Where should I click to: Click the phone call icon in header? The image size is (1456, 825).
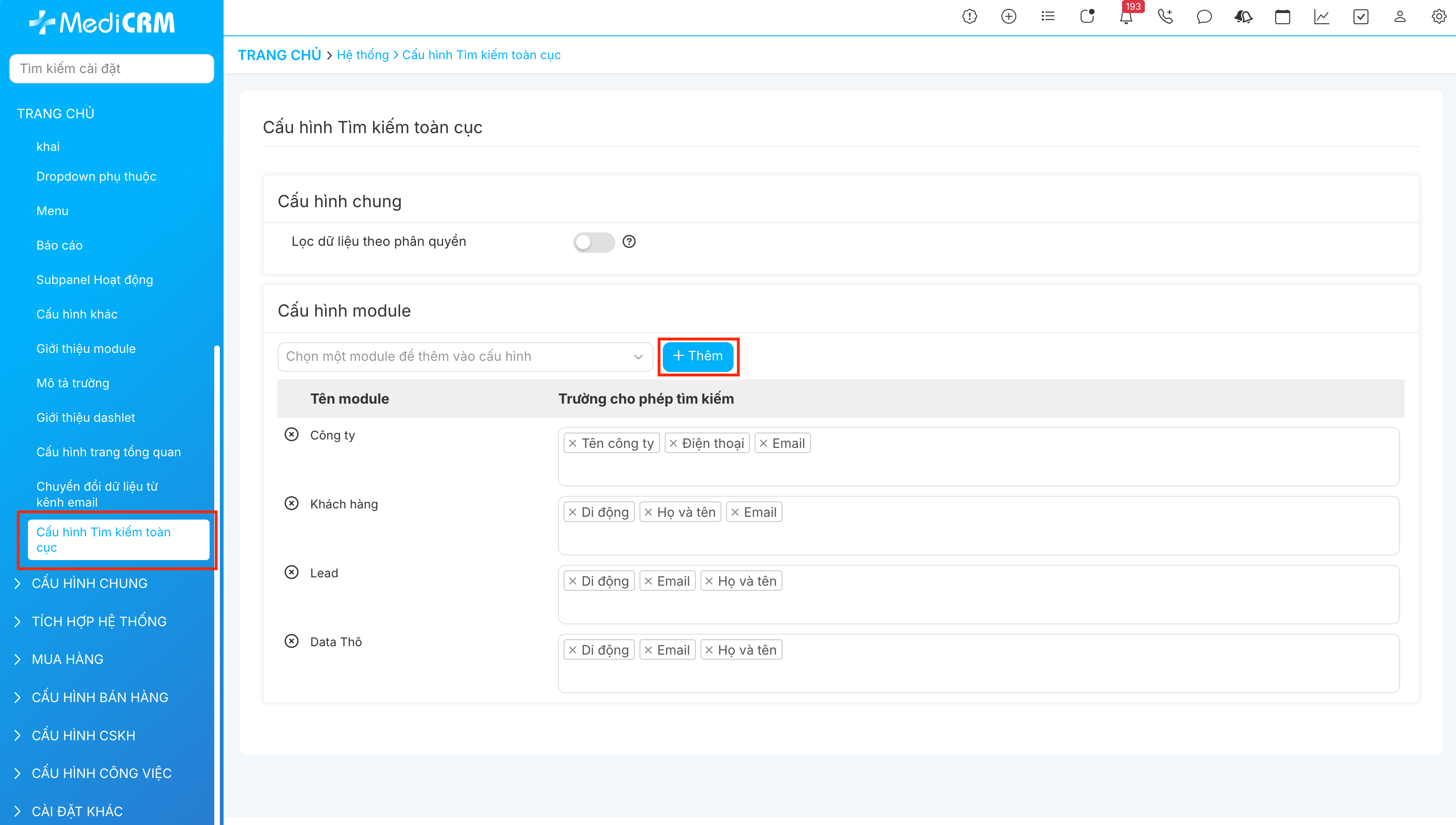pos(1165,17)
